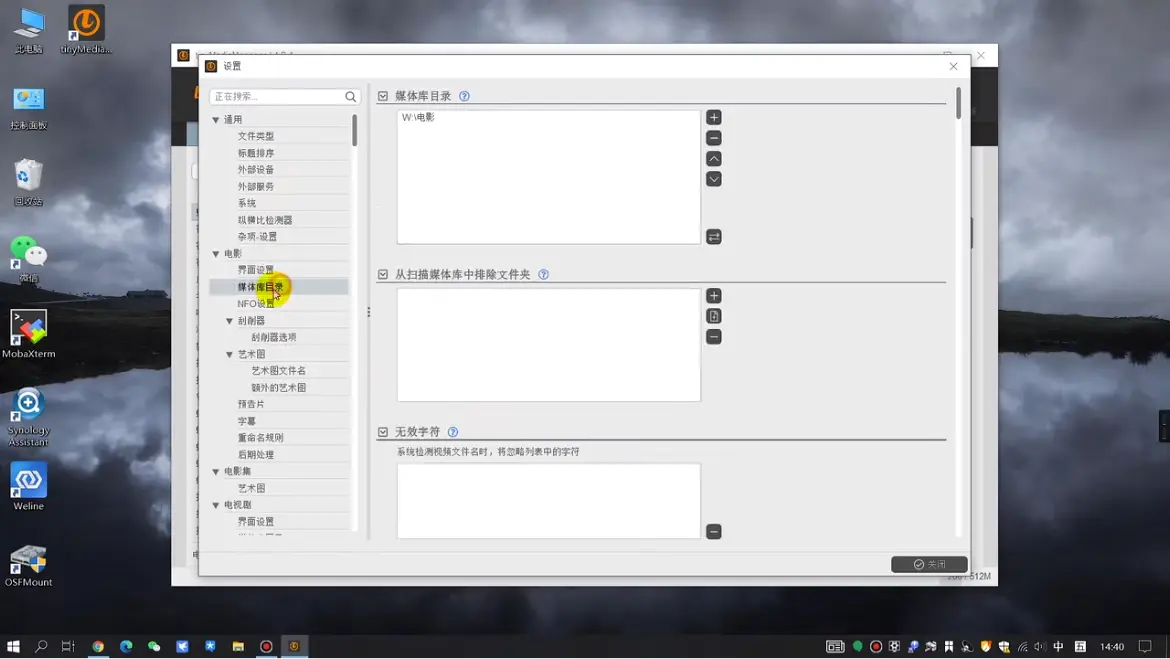
Task: Click the swap icon below 媒体库目录 arrows
Action: click(x=713, y=237)
